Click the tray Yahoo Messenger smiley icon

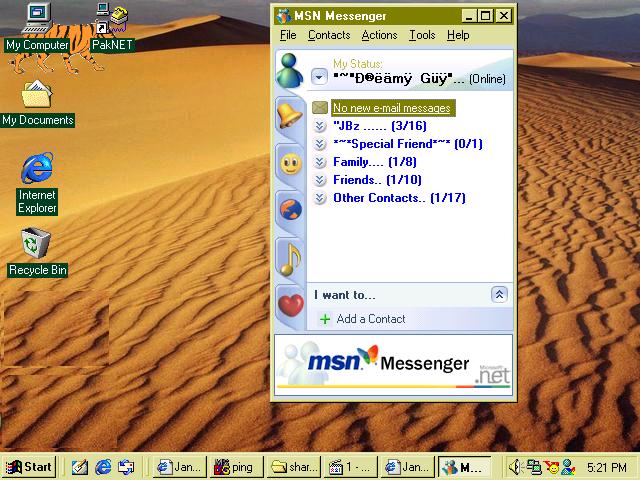[x=551, y=467]
